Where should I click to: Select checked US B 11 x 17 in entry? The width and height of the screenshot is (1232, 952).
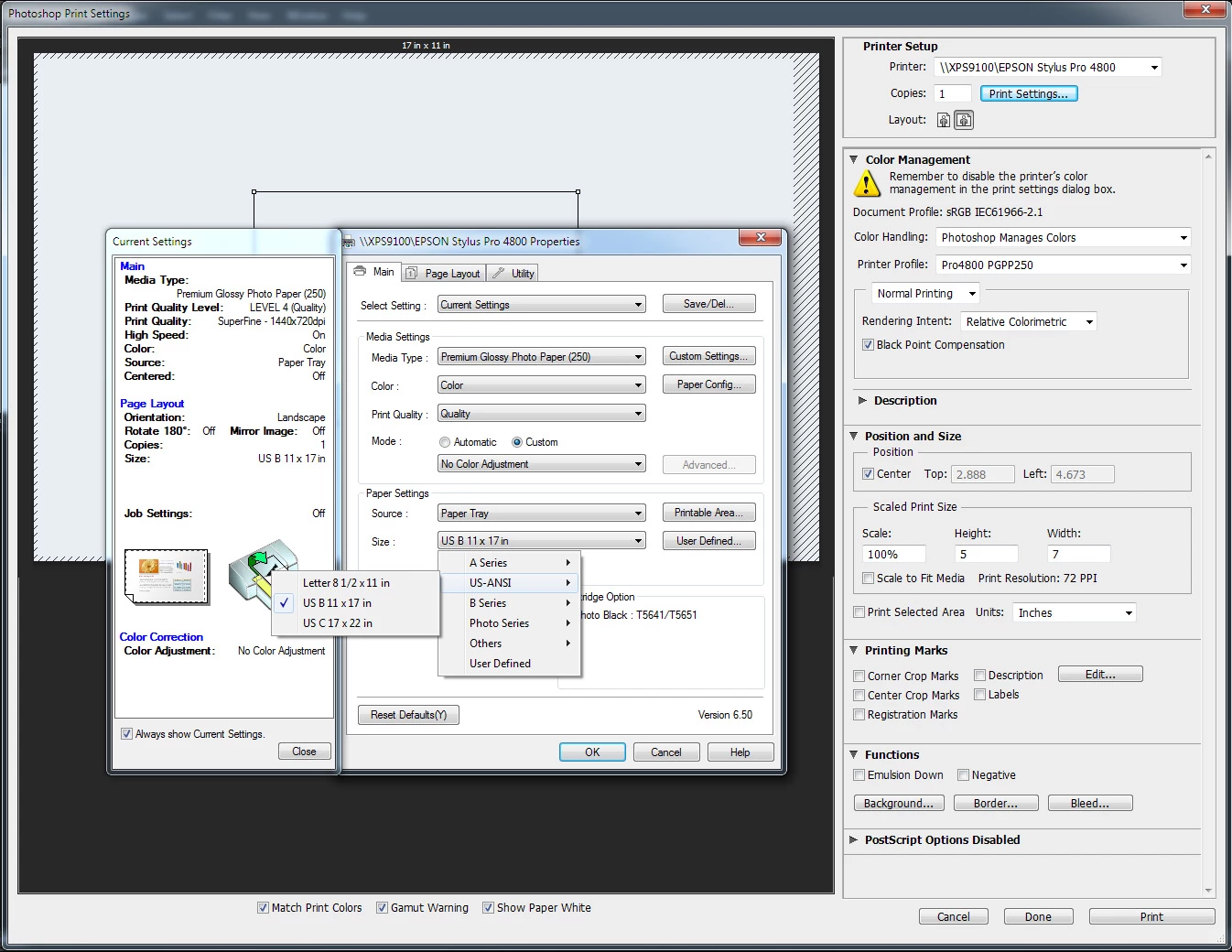pos(355,603)
